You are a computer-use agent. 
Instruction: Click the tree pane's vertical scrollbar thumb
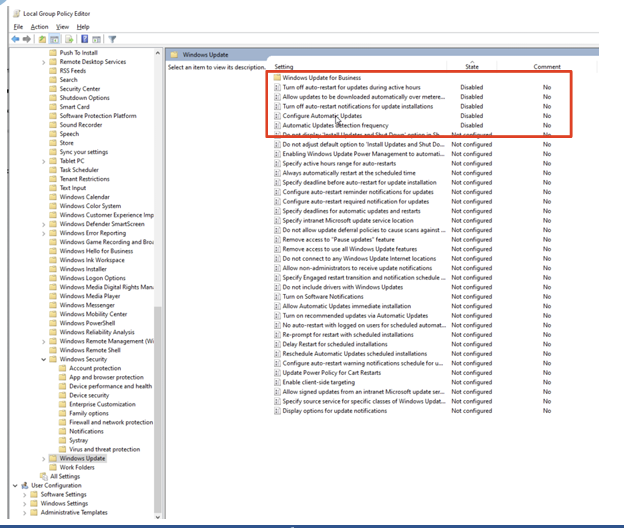click(158, 409)
